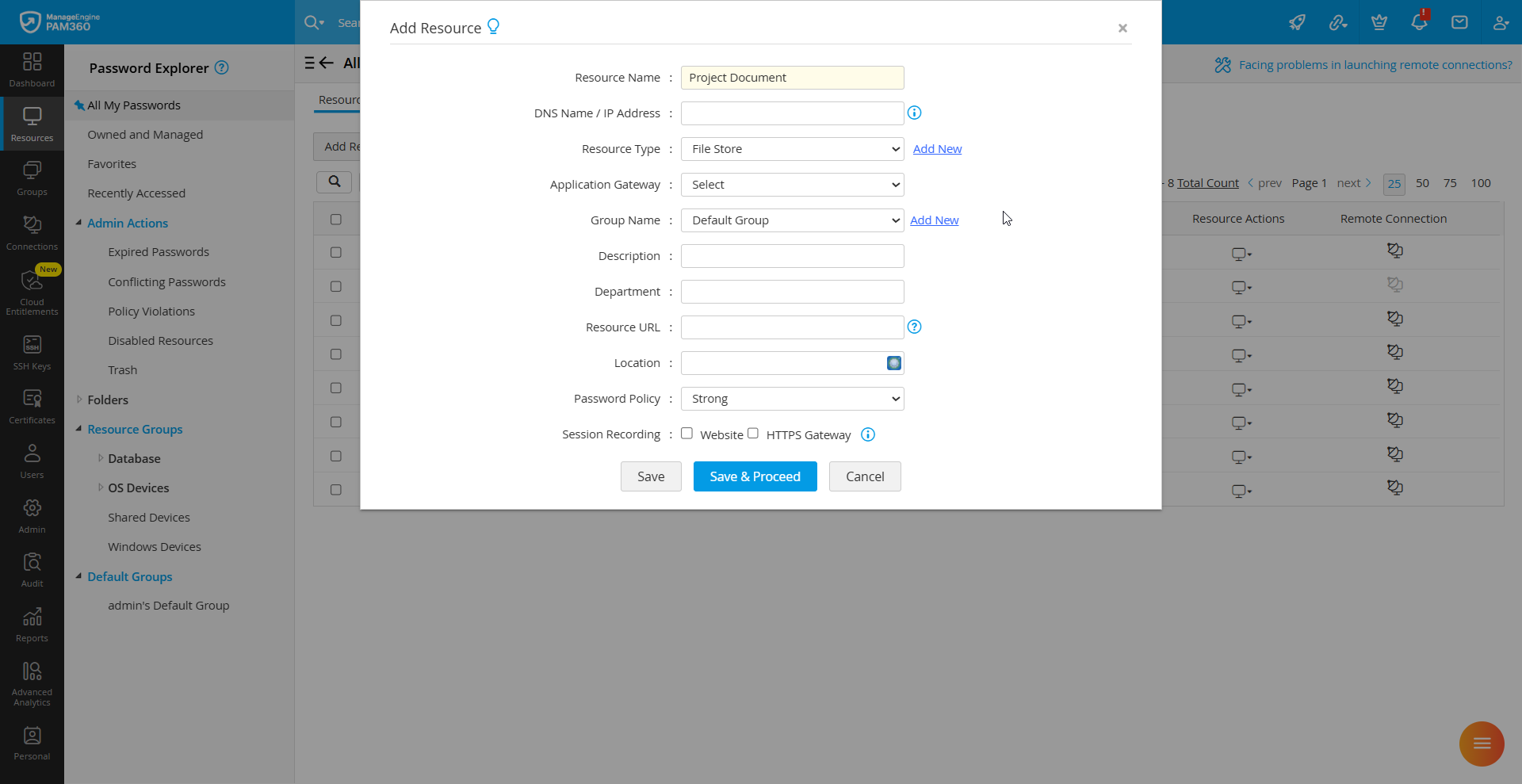Open the Certificates panel
Screen dimensions: 1522x784
point(32,406)
